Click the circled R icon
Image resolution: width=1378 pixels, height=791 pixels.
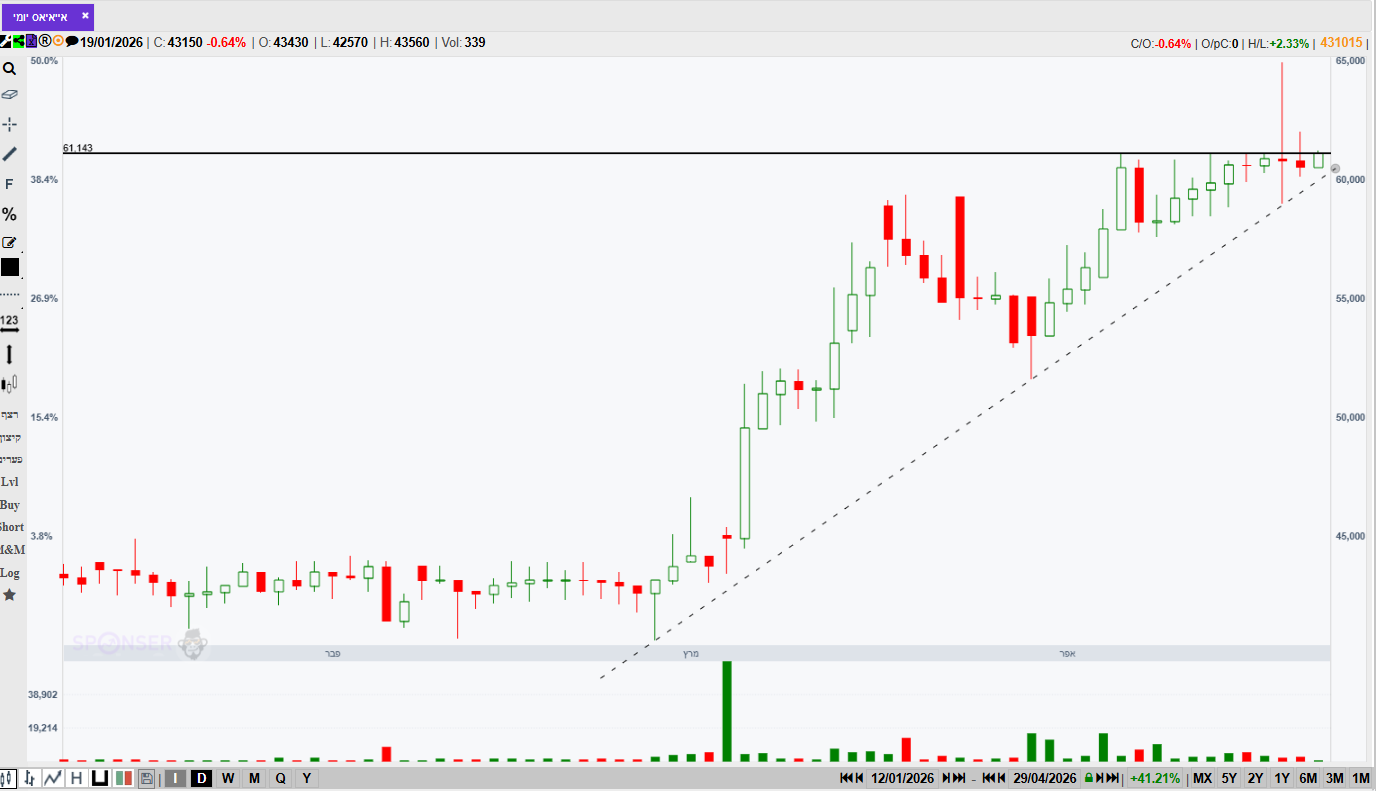[45, 42]
